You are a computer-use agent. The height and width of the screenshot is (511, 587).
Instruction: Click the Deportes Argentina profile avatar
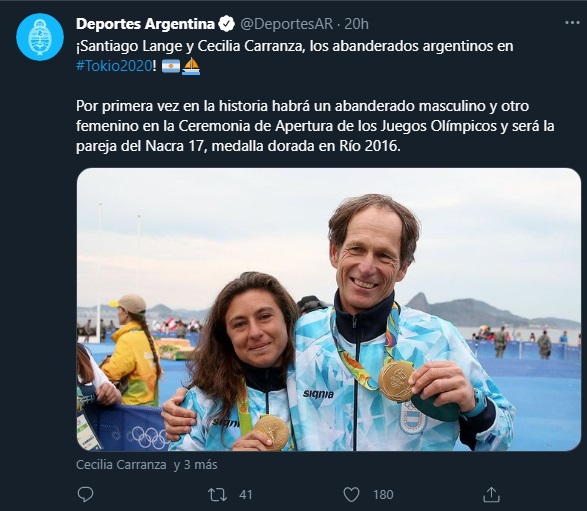(40, 37)
